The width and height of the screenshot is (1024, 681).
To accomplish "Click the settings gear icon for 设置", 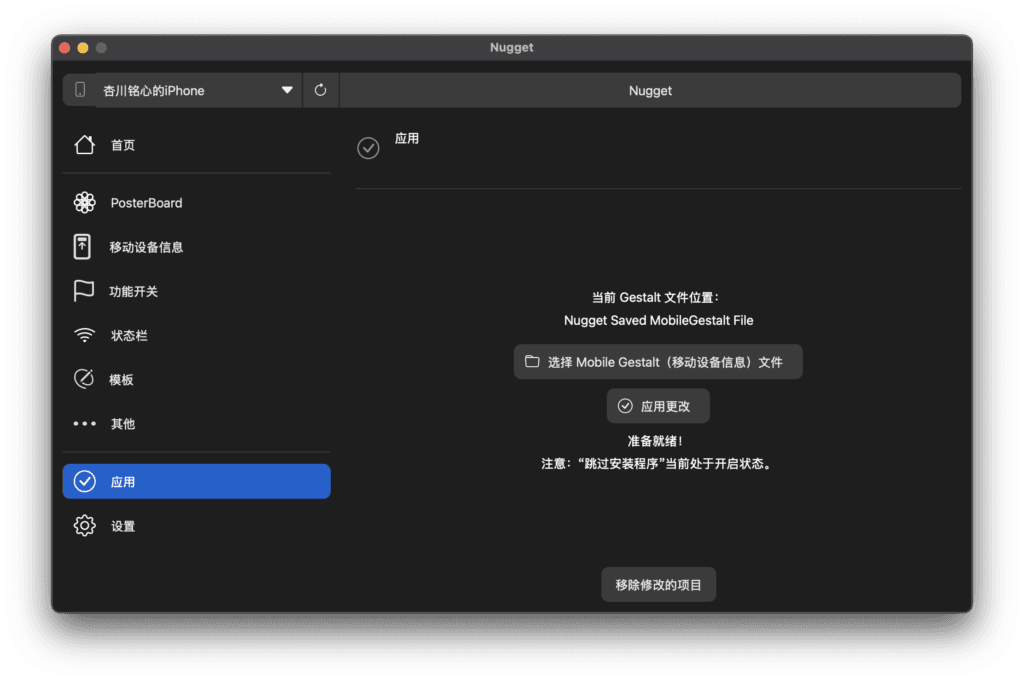I will pos(85,525).
